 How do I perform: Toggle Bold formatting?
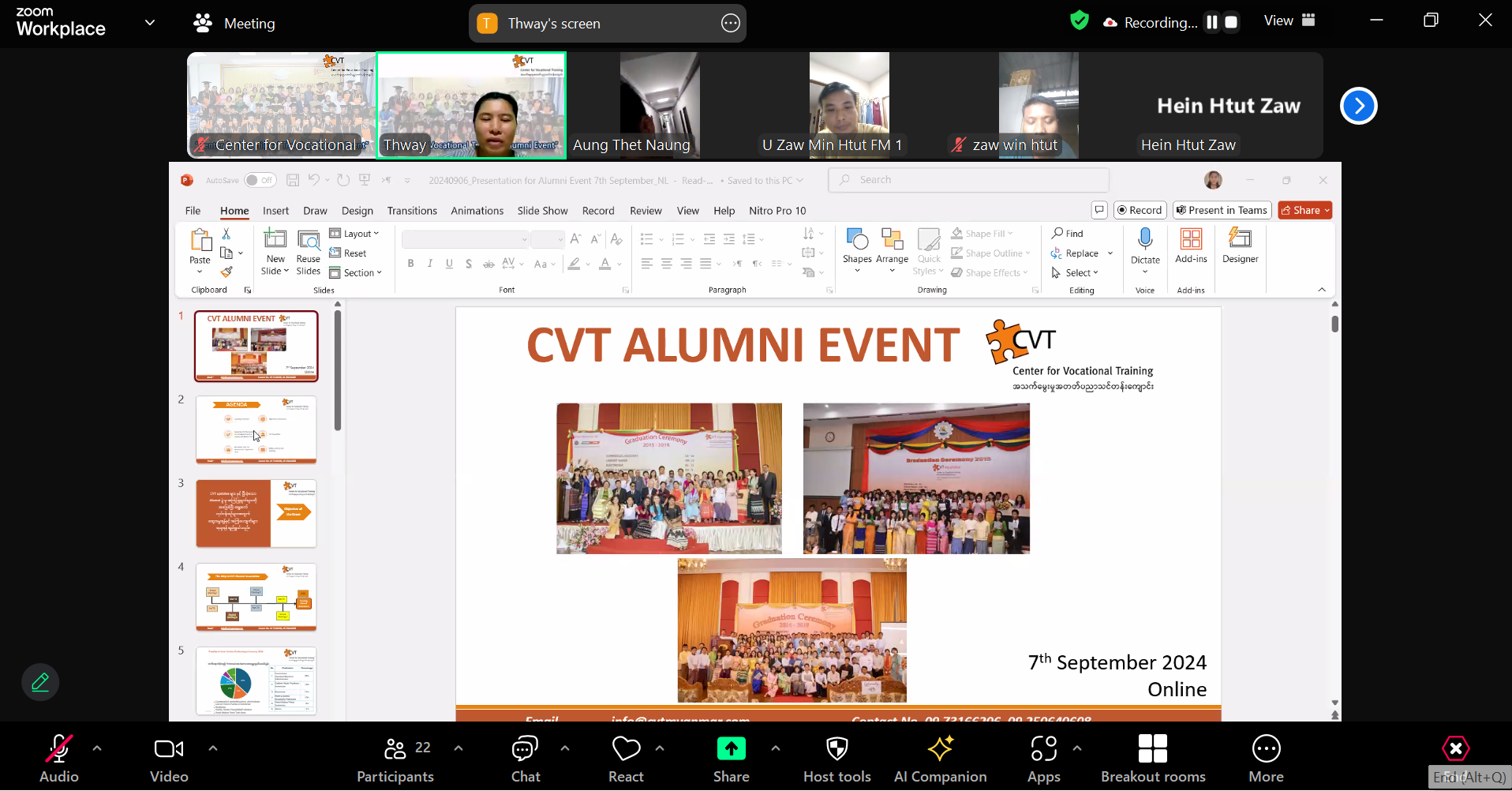coord(410,264)
